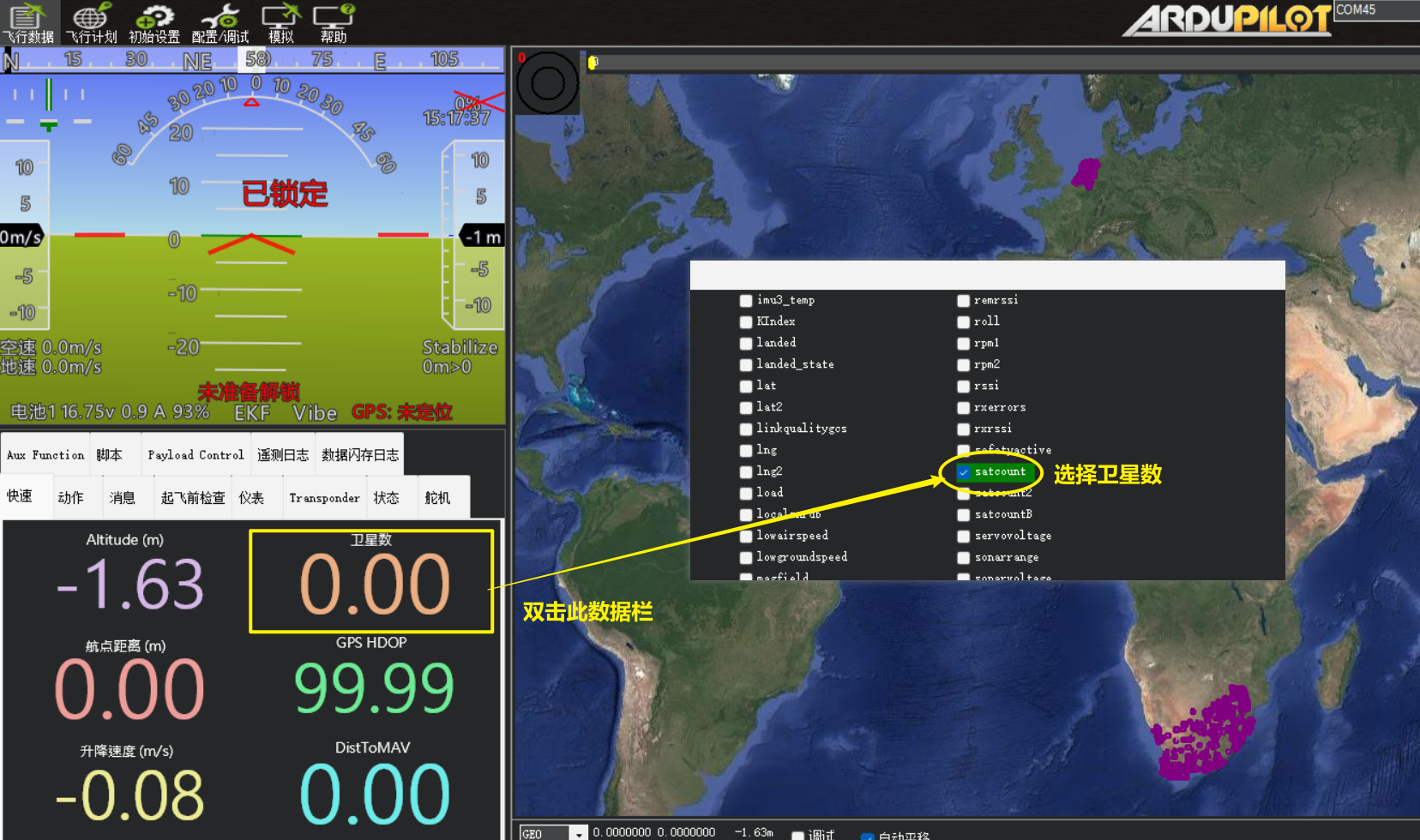This screenshot has width=1420, height=840.
Task: Switch to the 起飞前检查 tab
Action: [x=193, y=498]
